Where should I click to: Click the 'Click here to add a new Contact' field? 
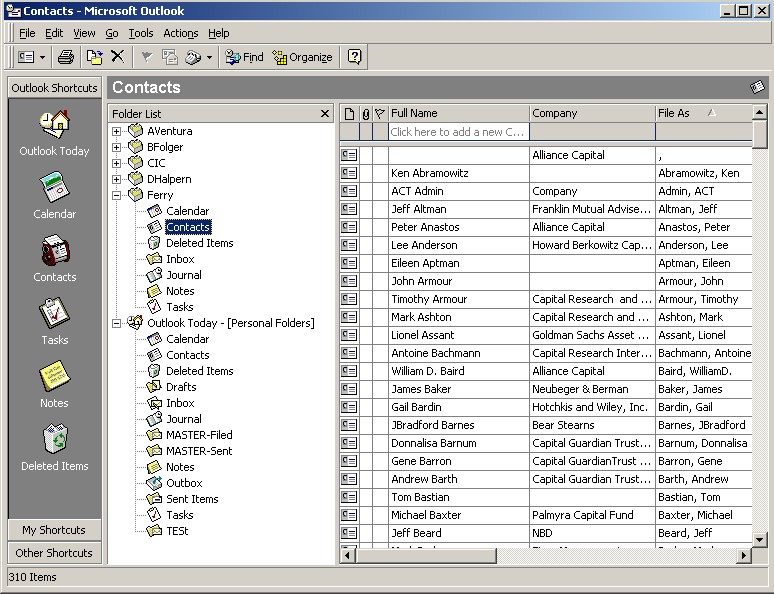pos(459,132)
